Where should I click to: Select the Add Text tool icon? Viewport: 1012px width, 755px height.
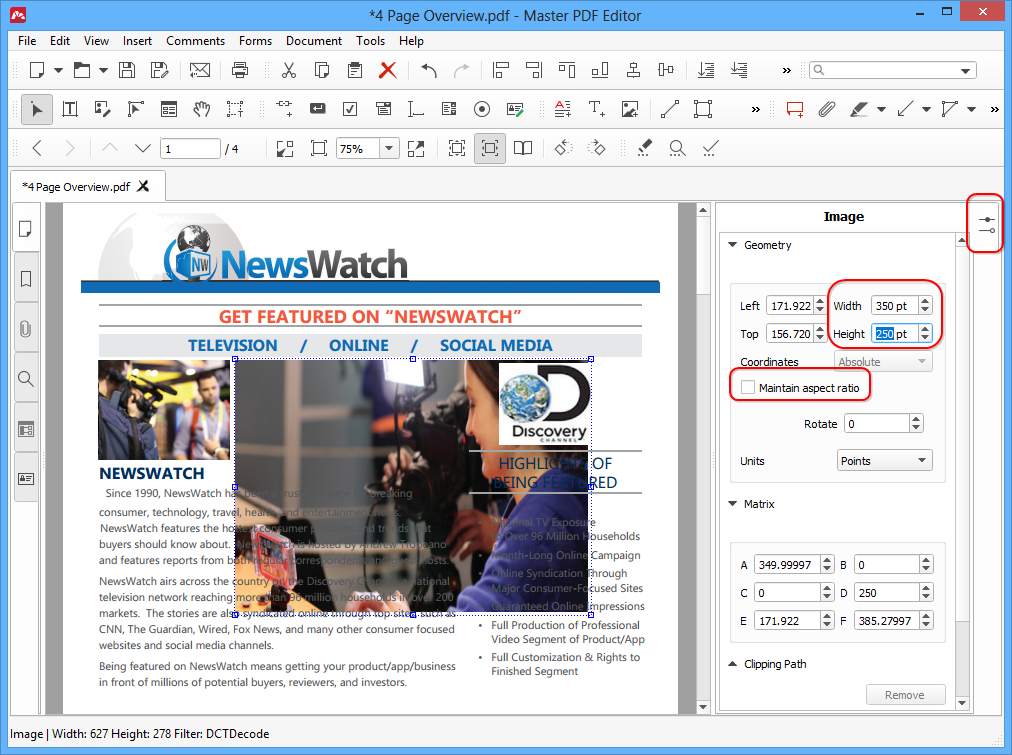coord(596,109)
